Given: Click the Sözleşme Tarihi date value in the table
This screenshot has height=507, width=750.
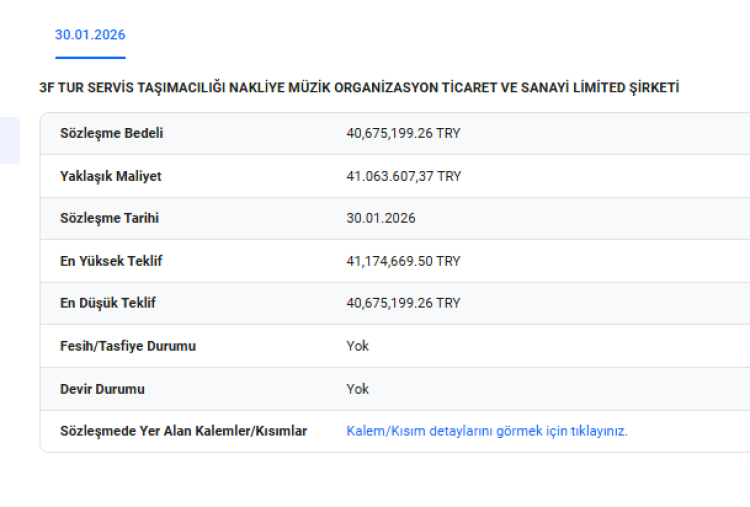Looking at the screenshot, I should click(x=380, y=218).
